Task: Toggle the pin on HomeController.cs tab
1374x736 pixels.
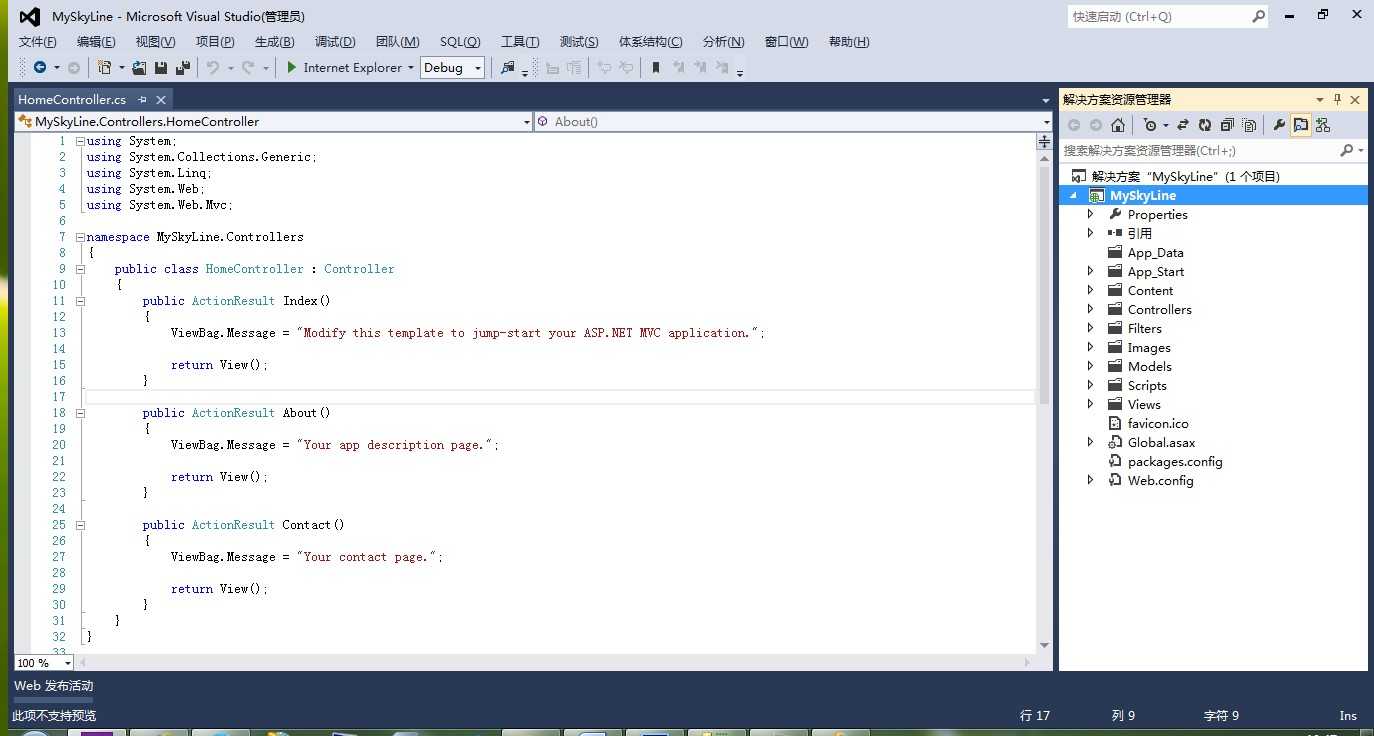Action: (x=142, y=99)
